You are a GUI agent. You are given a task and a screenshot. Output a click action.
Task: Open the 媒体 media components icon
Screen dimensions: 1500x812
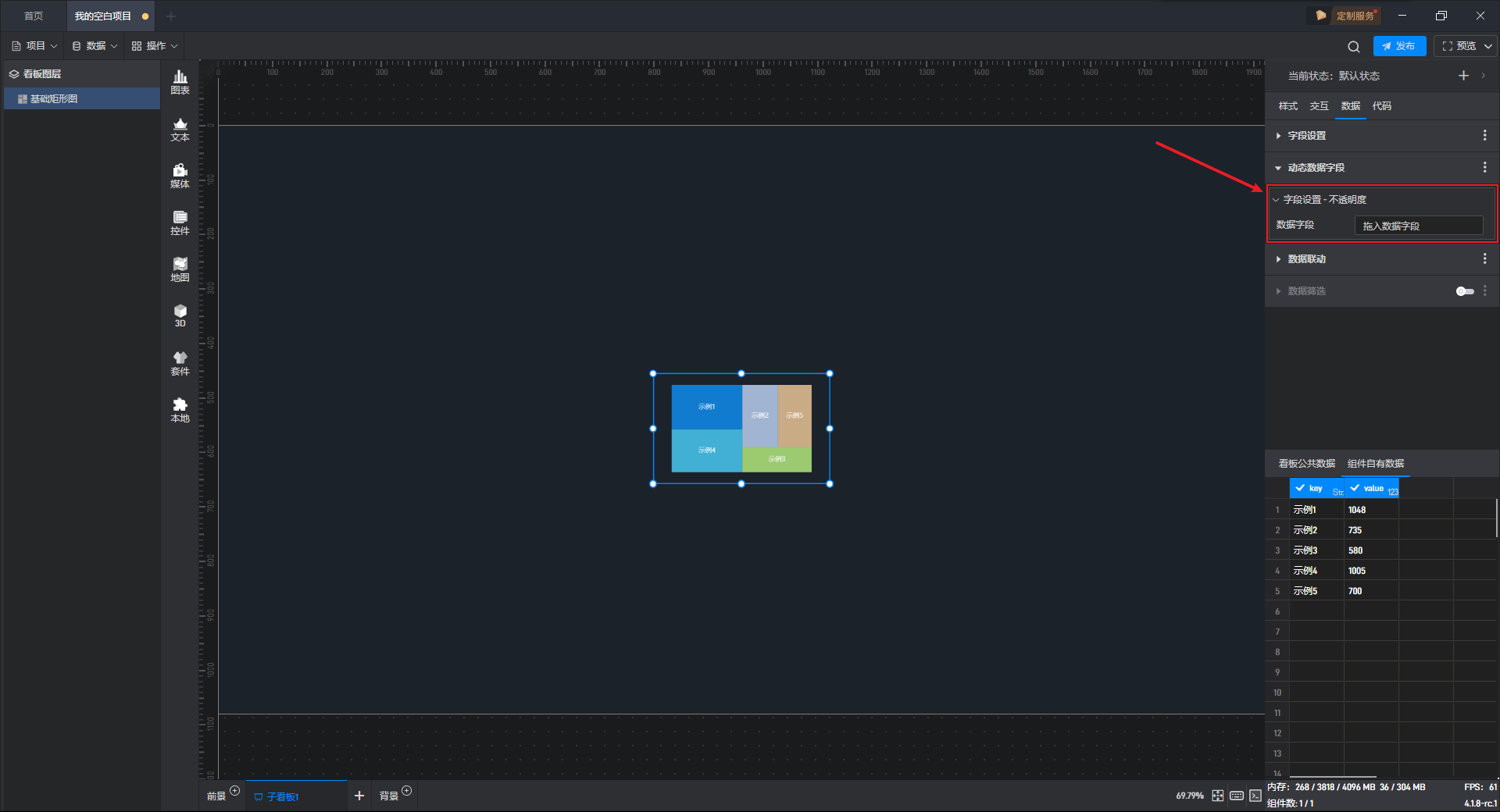pos(180,176)
